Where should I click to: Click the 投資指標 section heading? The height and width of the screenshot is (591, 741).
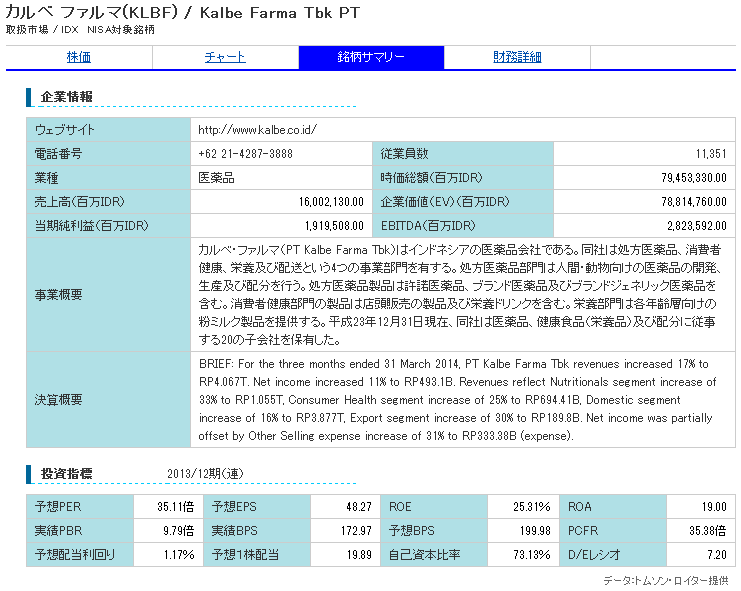66,474
